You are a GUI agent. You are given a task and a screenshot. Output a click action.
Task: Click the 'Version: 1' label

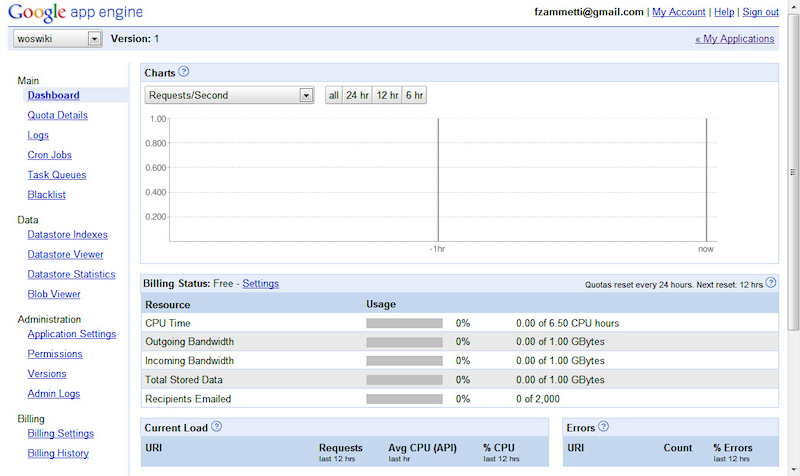tap(135, 39)
